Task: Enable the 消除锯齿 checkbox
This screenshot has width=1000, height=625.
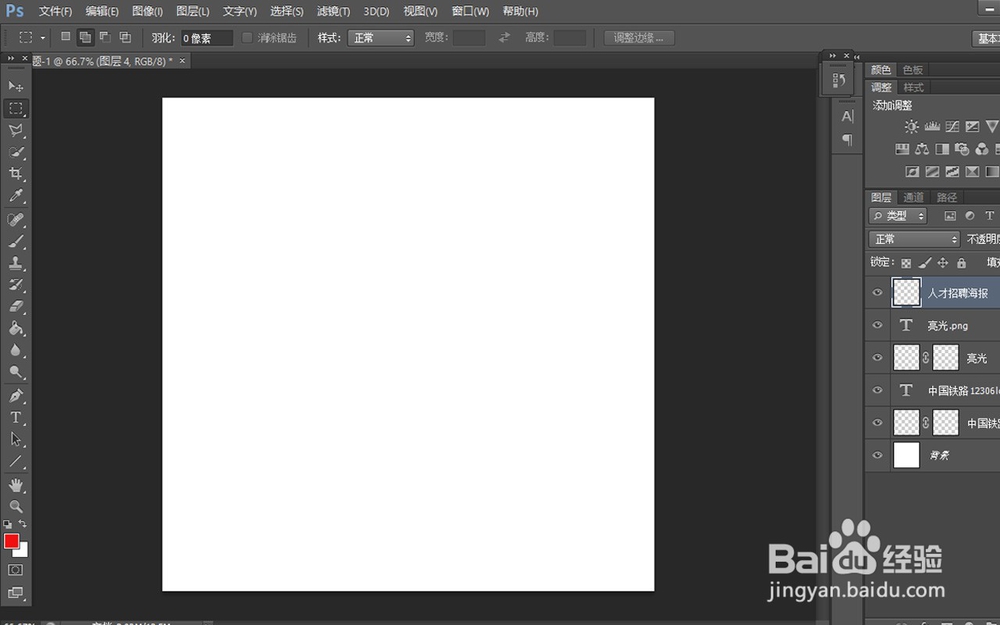Action: pyautogui.click(x=247, y=38)
